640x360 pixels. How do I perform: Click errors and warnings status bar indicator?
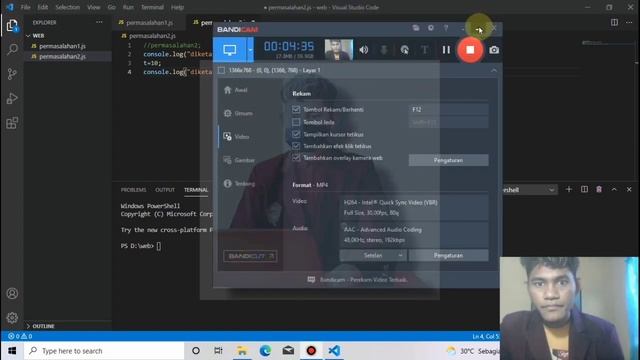[20, 336]
